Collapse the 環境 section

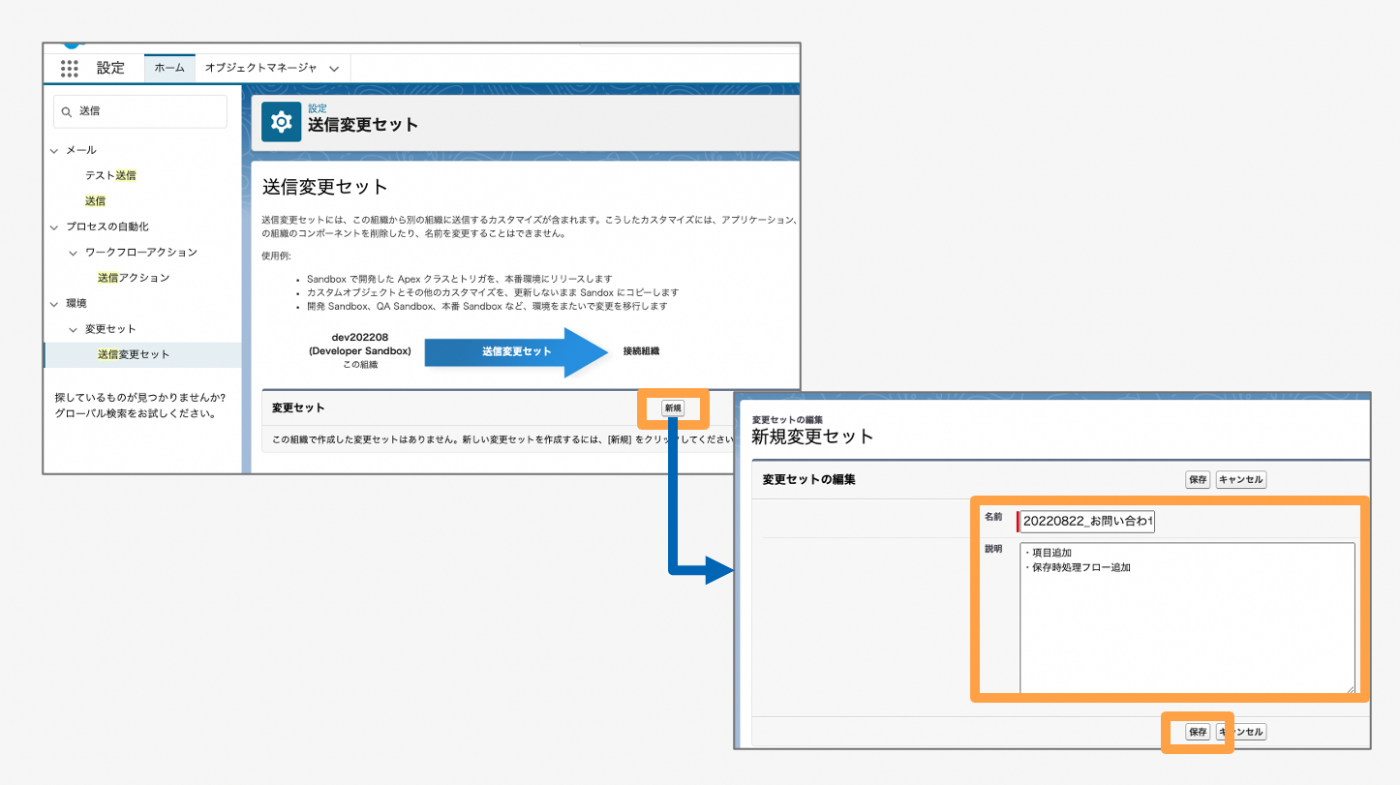click(x=55, y=303)
